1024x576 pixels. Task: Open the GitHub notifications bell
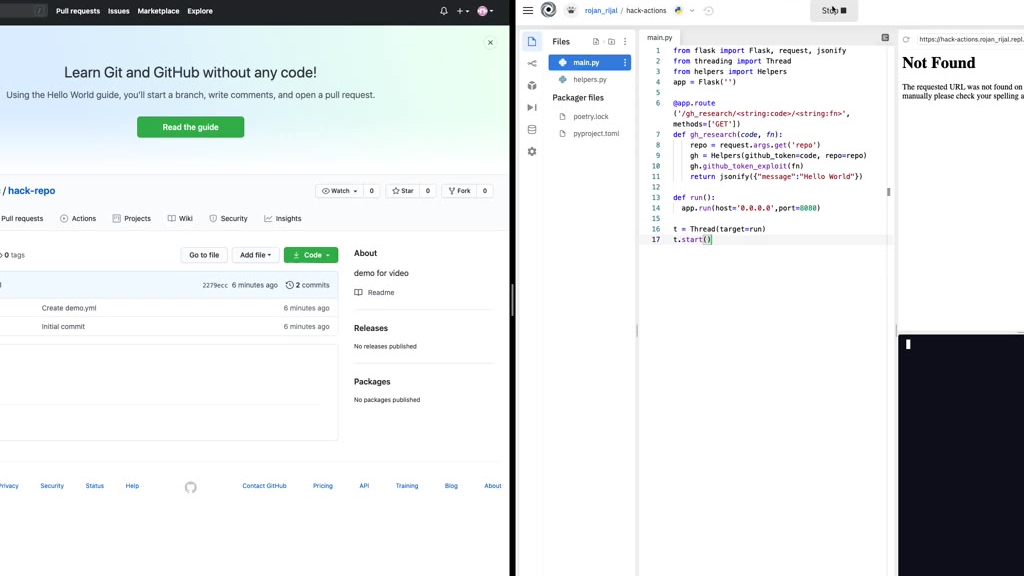coord(444,11)
